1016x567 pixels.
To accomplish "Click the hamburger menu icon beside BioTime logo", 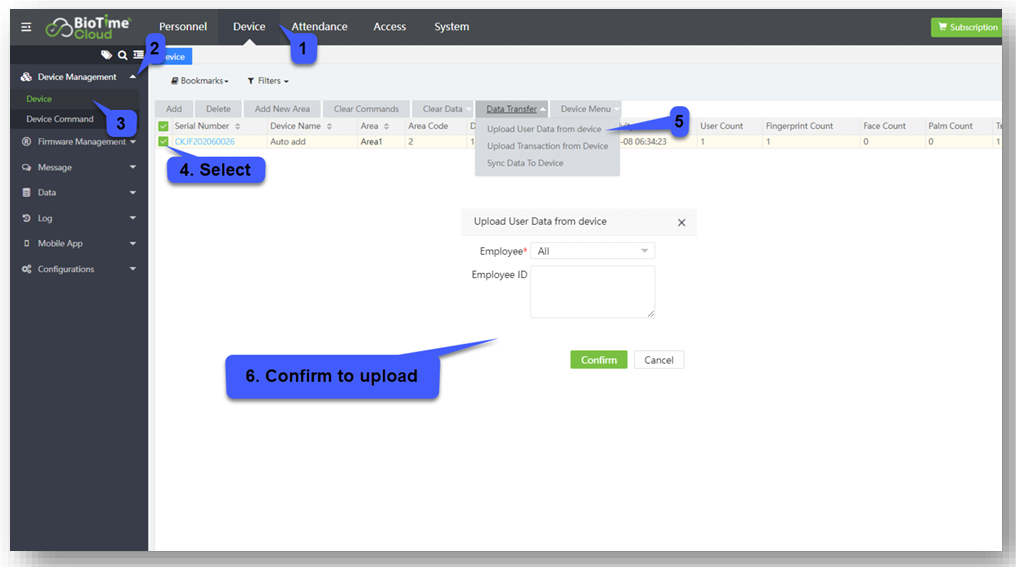I will pos(26,27).
